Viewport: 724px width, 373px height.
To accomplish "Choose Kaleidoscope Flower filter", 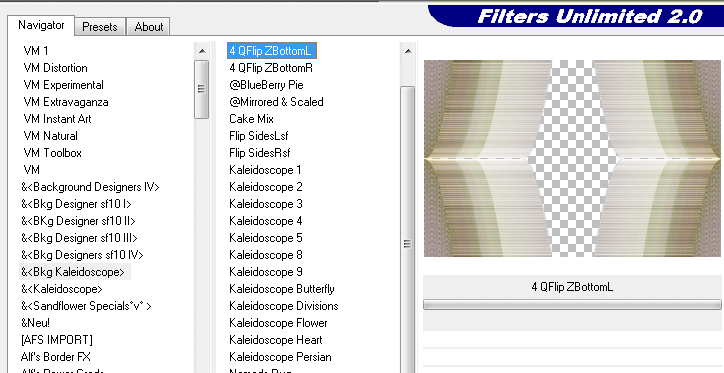I will pyautogui.click(x=278, y=323).
